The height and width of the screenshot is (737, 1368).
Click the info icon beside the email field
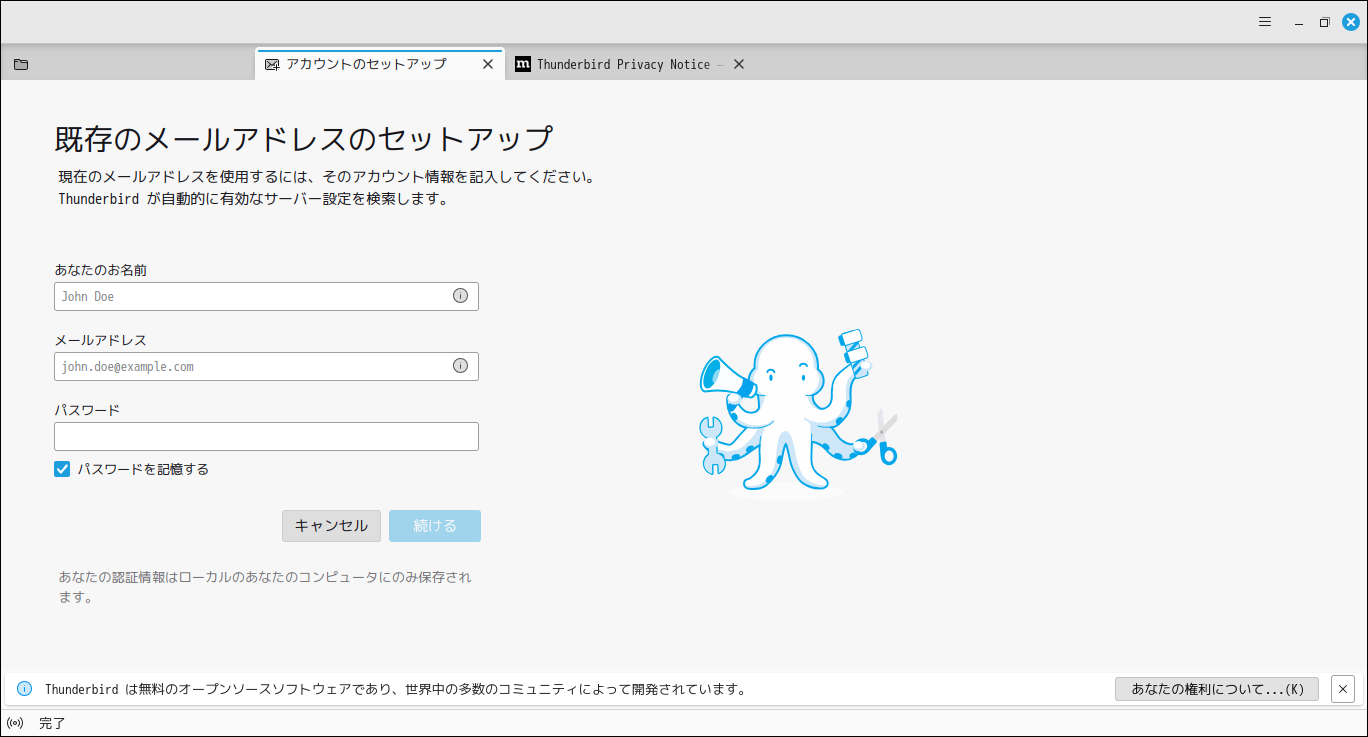click(x=461, y=366)
